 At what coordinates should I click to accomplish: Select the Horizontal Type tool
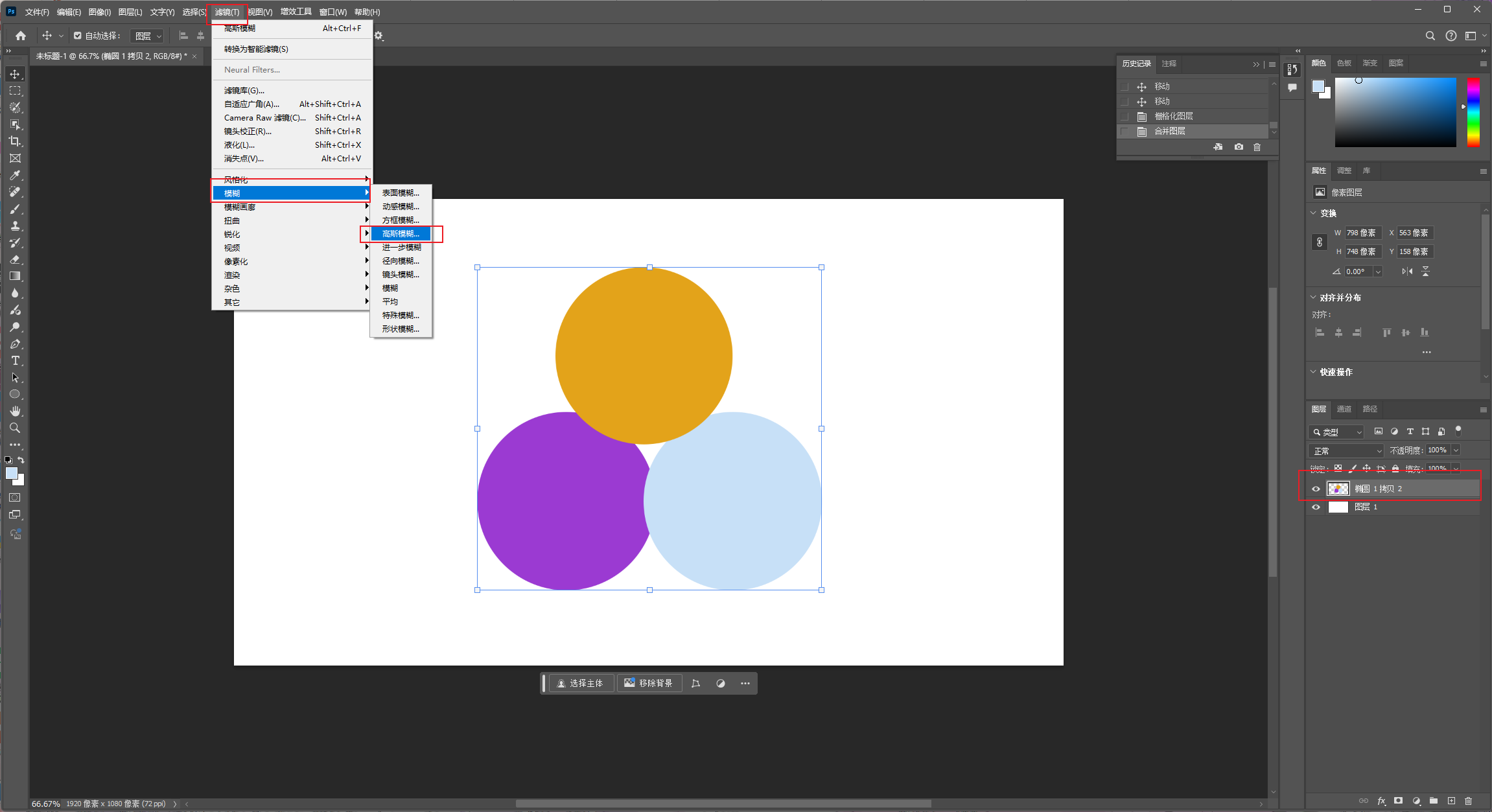[15, 360]
